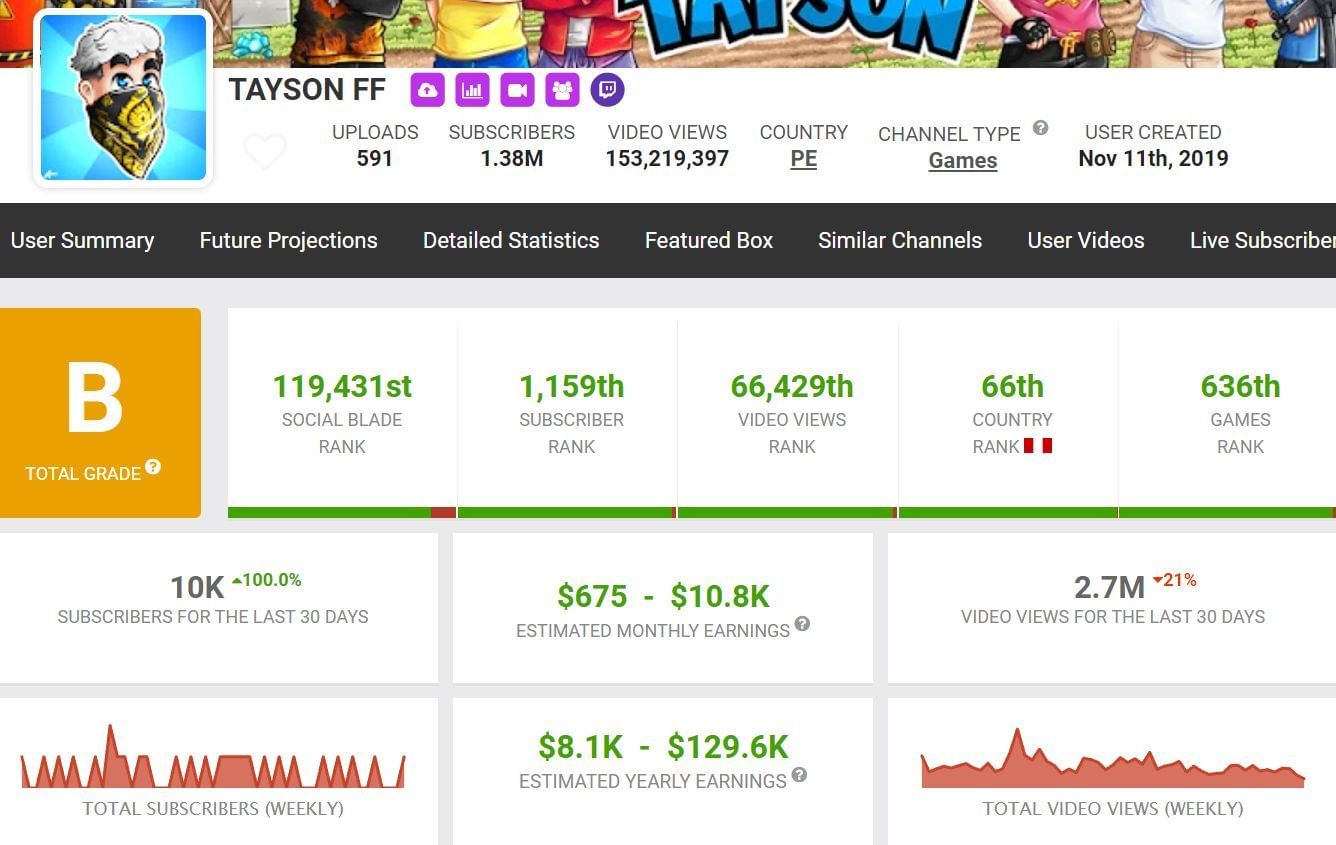The height and width of the screenshot is (845, 1336).
Task: Click the group members icon next to the camera
Action: pyautogui.click(x=562, y=90)
